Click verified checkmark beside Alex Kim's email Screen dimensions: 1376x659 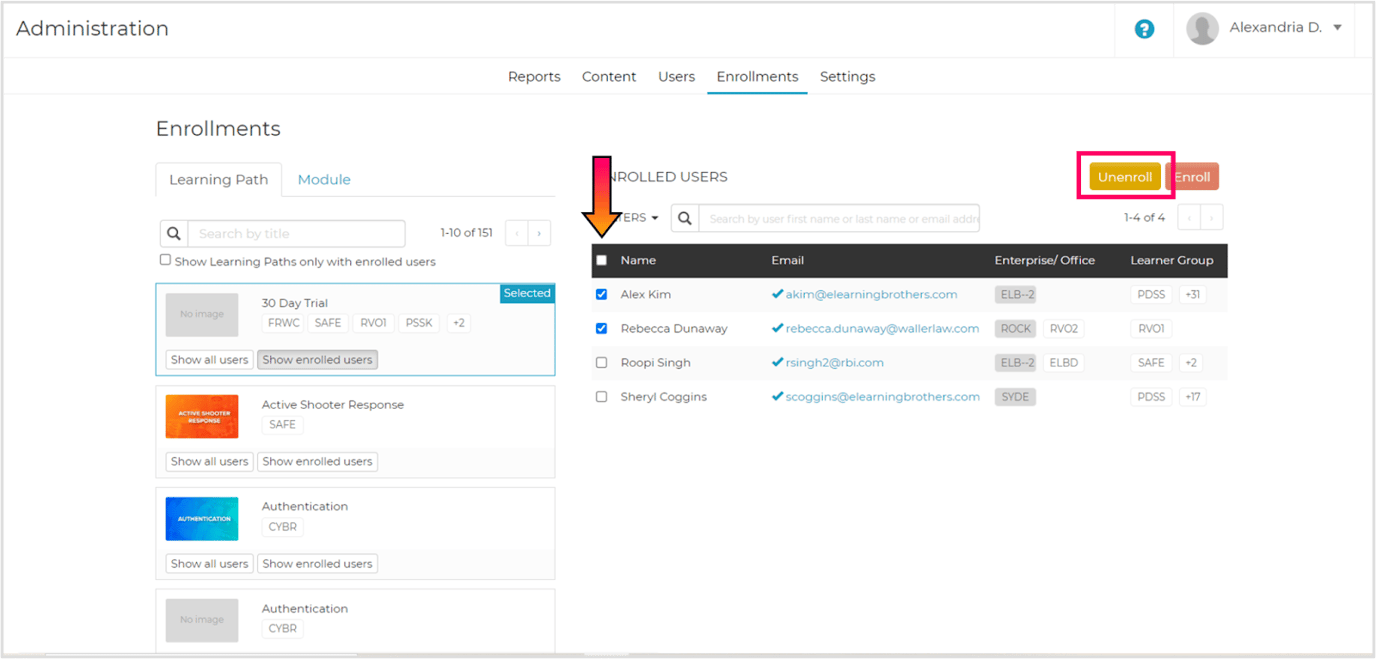click(777, 294)
